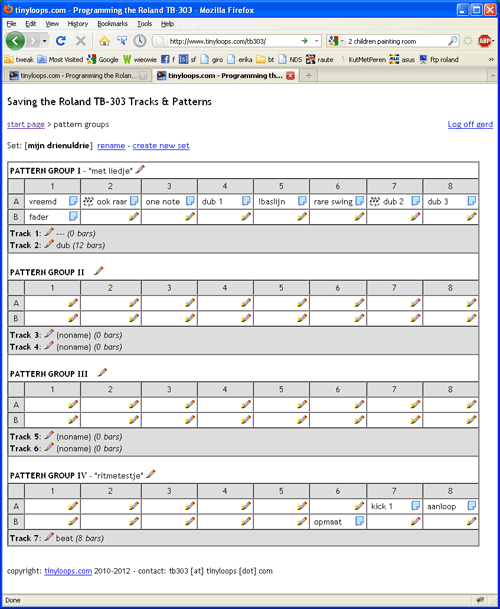The width and height of the screenshot is (500, 609).
Task: Open the 'ftp roland' bookmark
Action: click(x=439, y=59)
